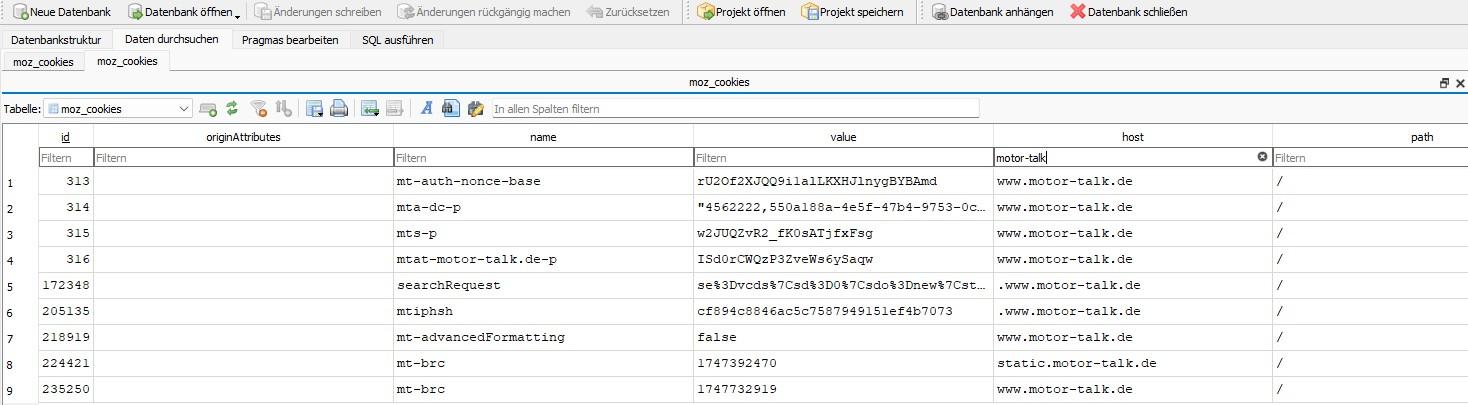The width and height of the screenshot is (1468, 405).
Task: Click Änderungen rückgängig machen button
Action: click(x=483, y=12)
